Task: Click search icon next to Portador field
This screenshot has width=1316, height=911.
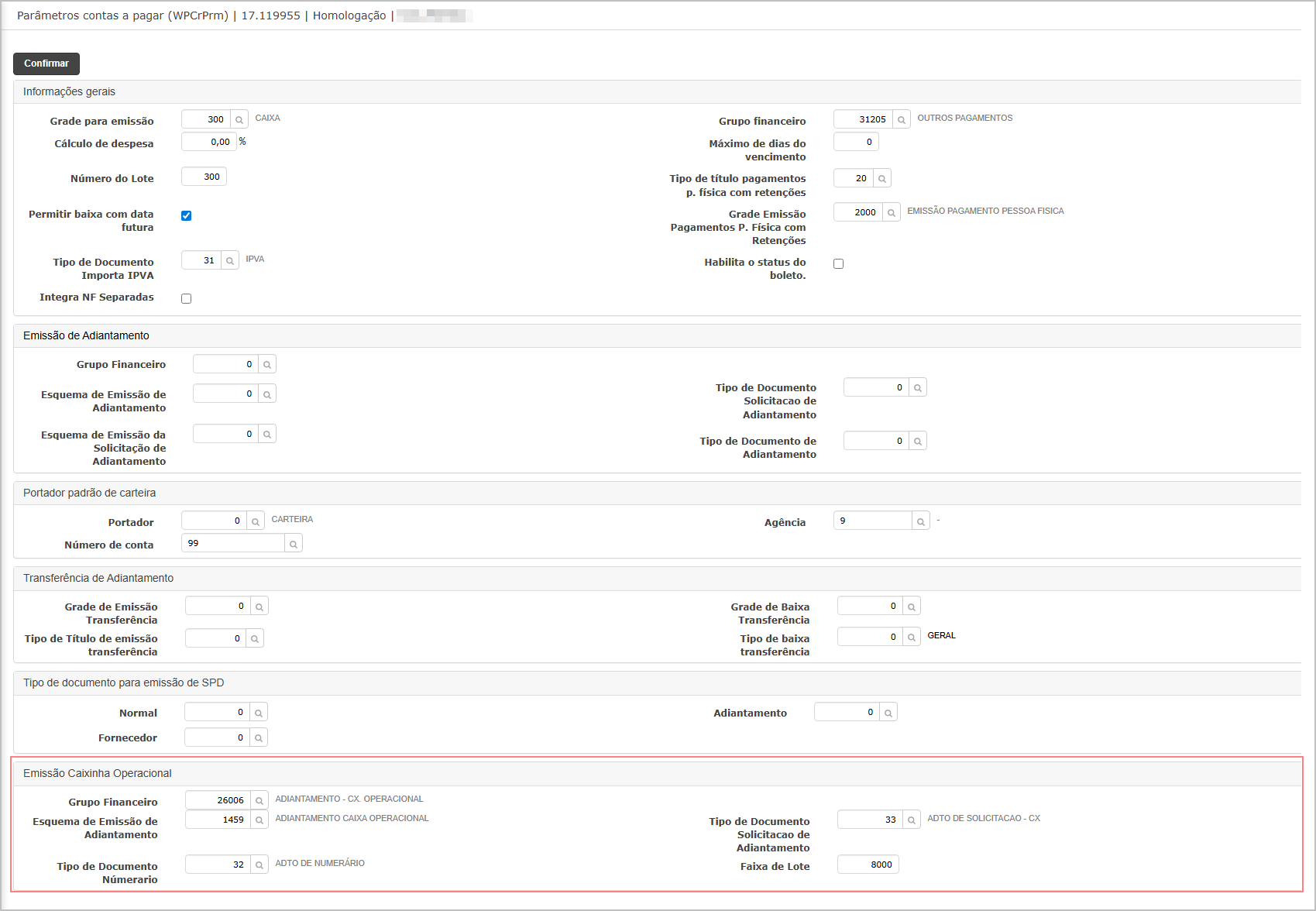Action: click(255, 521)
